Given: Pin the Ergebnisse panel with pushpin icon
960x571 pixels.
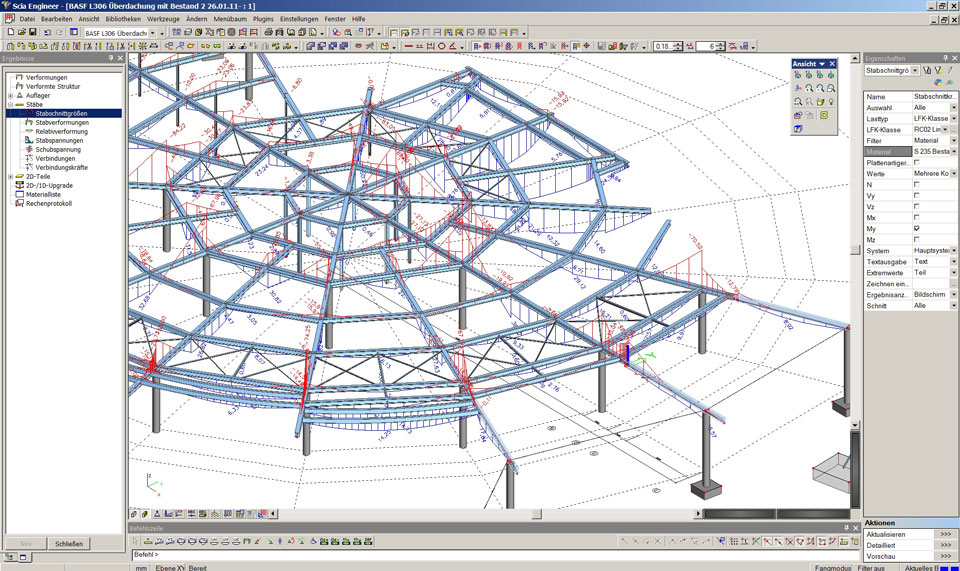Looking at the screenshot, I should pos(110,58).
